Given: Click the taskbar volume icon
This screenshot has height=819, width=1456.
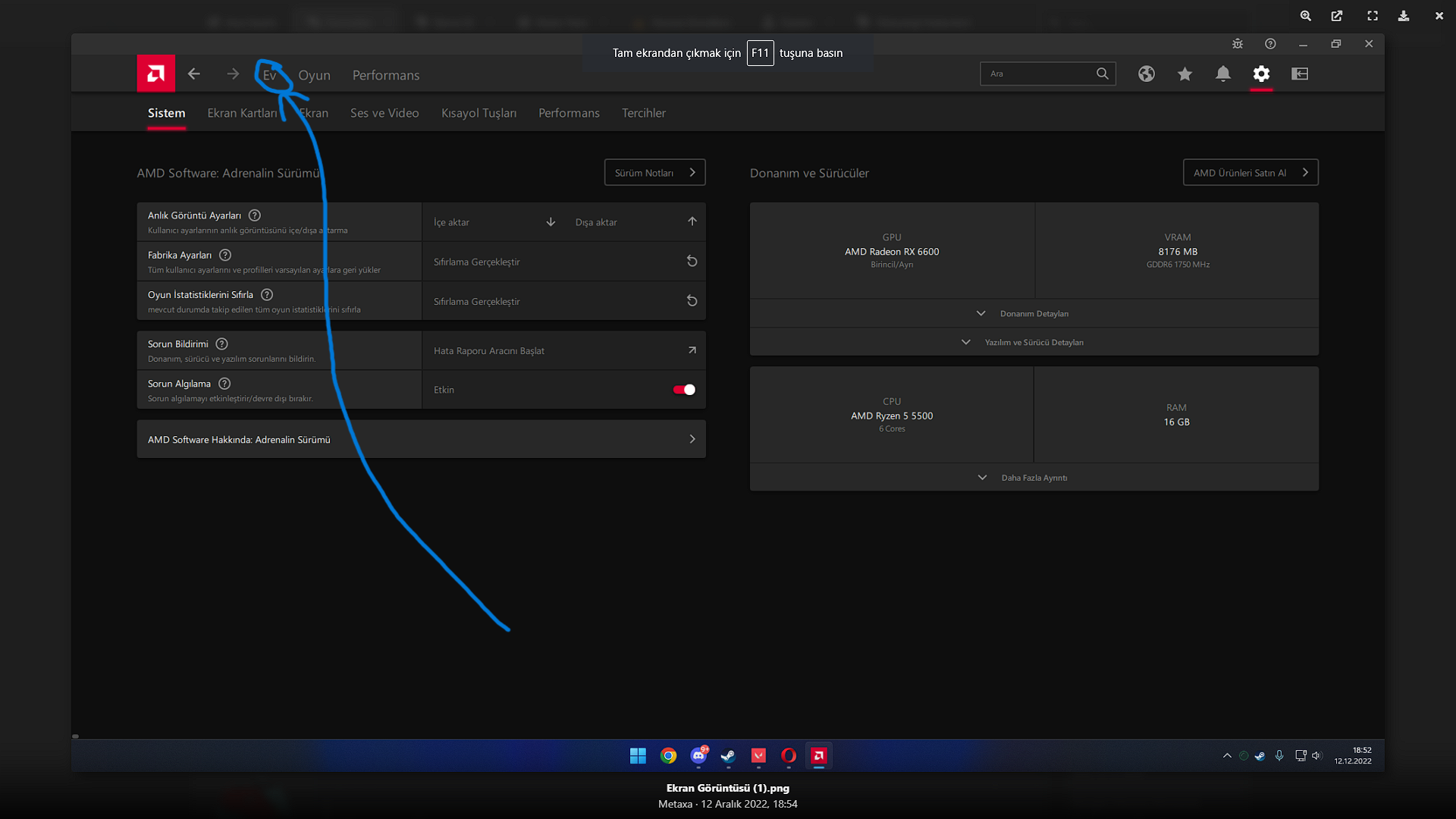Looking at the screenshot, I should [x=1316, y=755].
